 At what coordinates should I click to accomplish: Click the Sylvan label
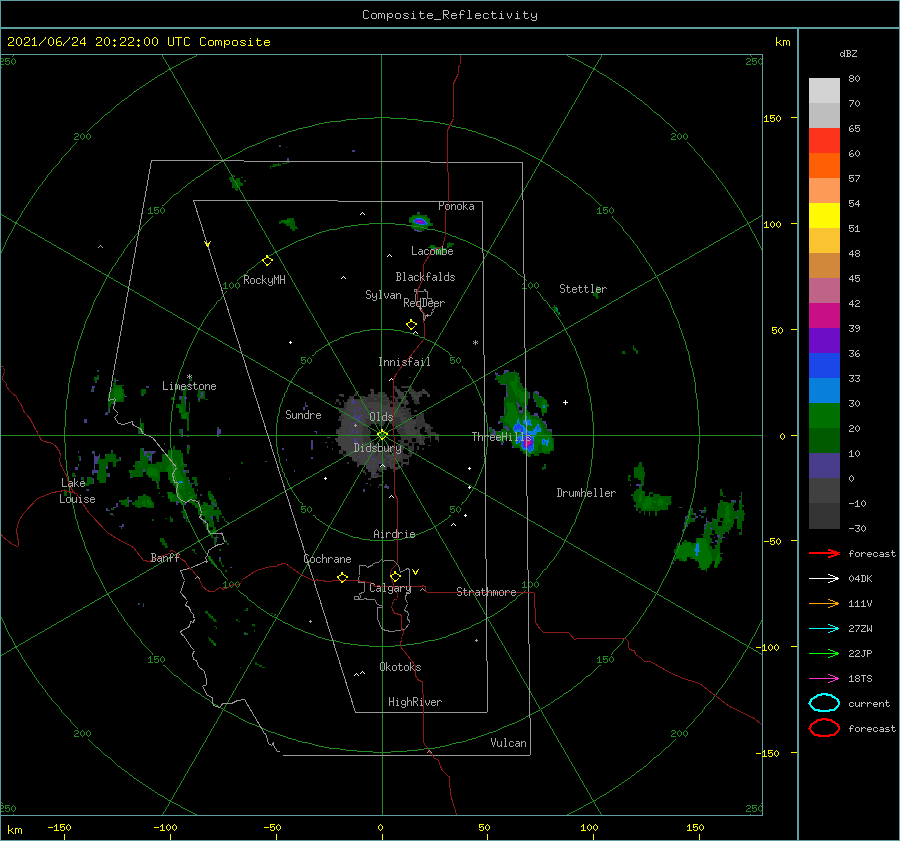point(383,295)
